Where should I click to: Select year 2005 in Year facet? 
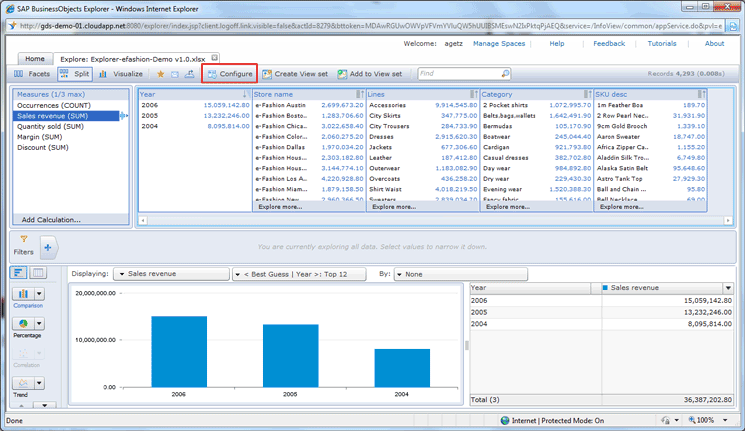click(195, 115)
